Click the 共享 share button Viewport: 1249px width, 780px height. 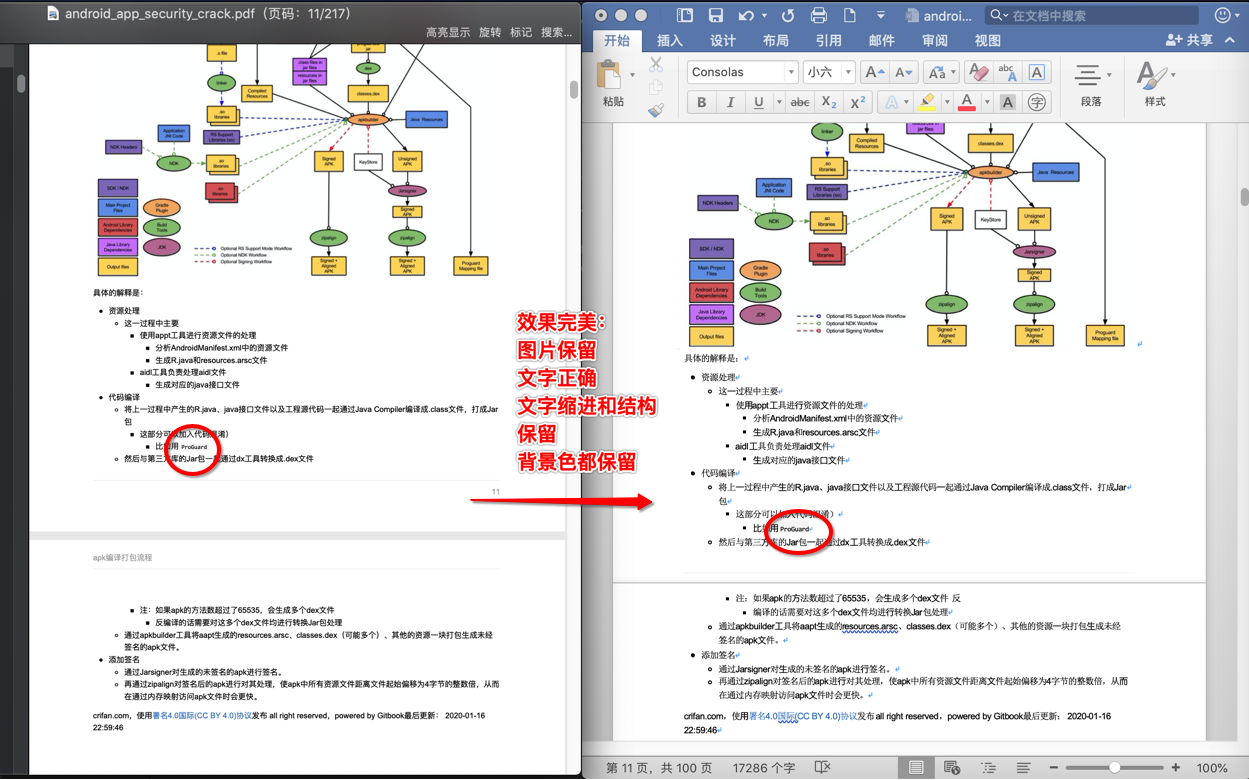1189,40
